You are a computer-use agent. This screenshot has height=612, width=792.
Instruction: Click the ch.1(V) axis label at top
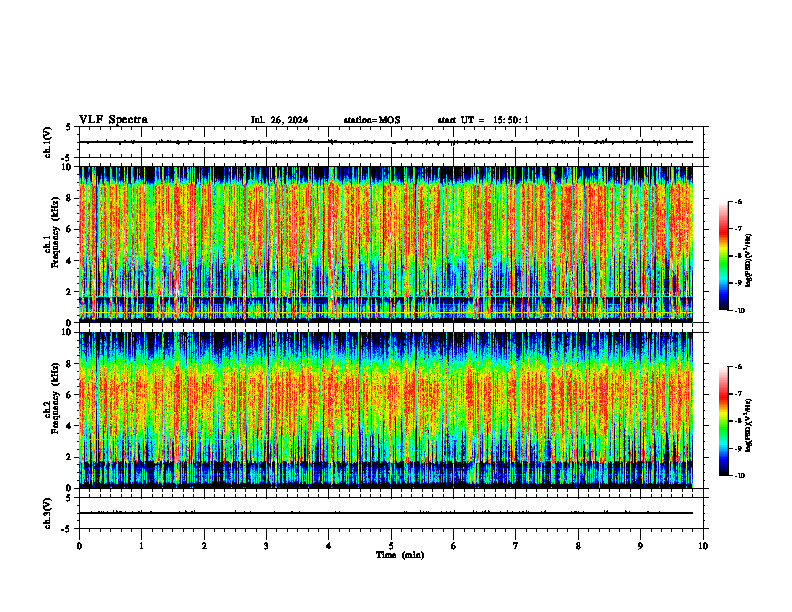(48, 142)
